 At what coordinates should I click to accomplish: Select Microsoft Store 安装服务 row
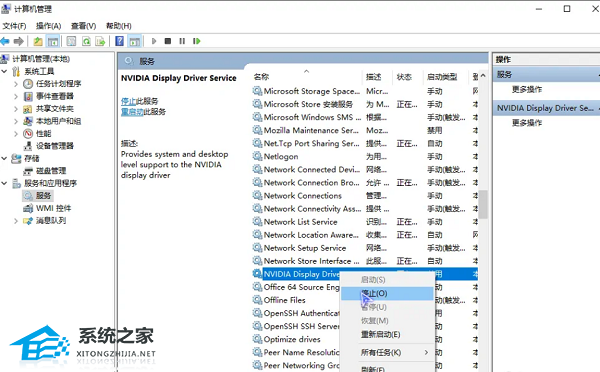(365, 104)
